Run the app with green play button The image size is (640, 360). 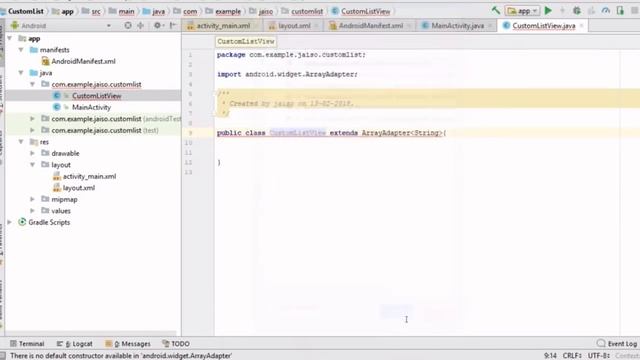[548, 11]
